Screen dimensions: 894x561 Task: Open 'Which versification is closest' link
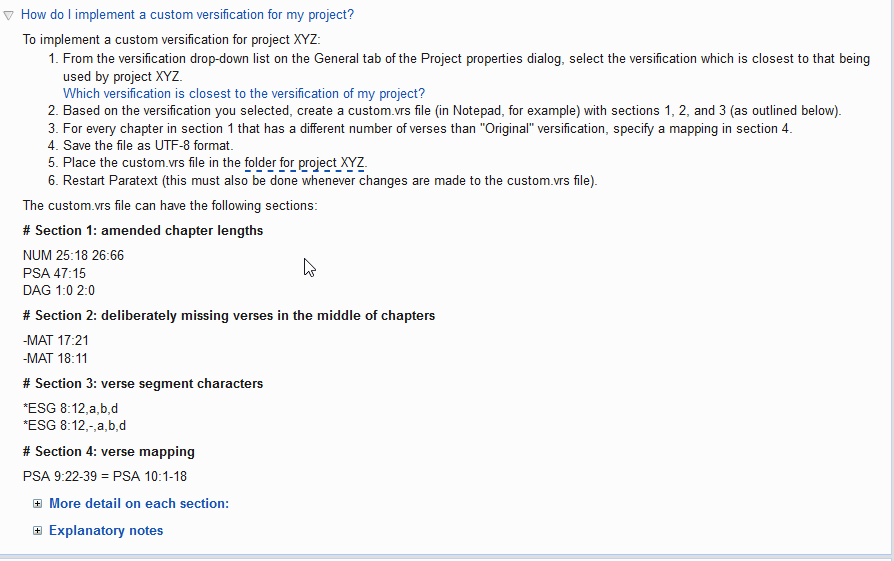click(244, 94)
